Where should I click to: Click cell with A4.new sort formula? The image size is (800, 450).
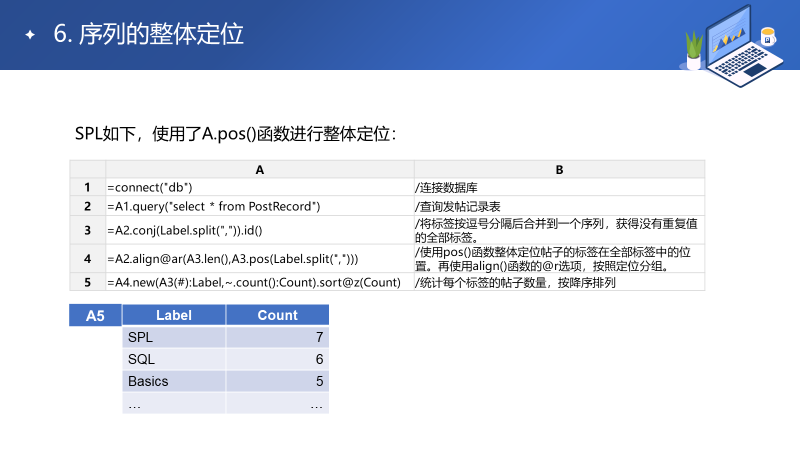[x=260, y=282]
